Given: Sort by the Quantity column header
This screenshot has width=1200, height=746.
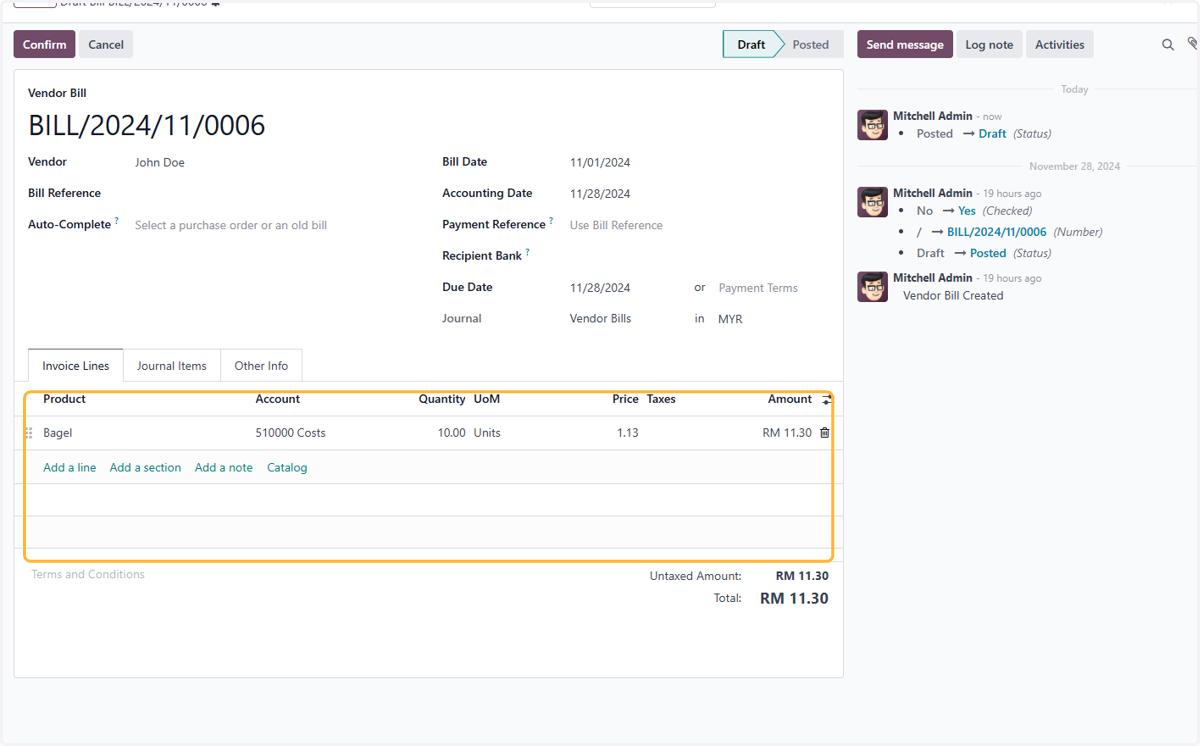Looking at the screenshot, I should (442, 399).
